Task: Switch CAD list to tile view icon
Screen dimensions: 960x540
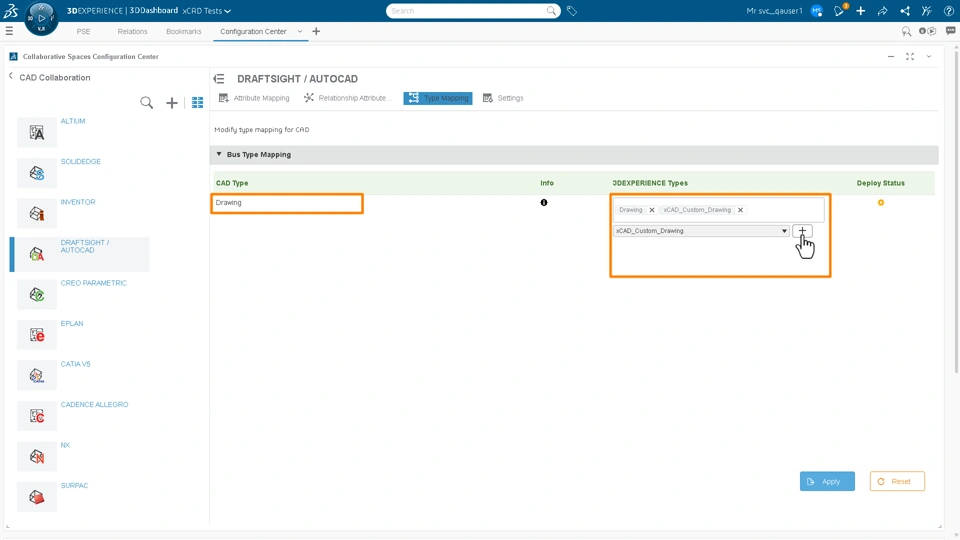Action: point(197,103)
